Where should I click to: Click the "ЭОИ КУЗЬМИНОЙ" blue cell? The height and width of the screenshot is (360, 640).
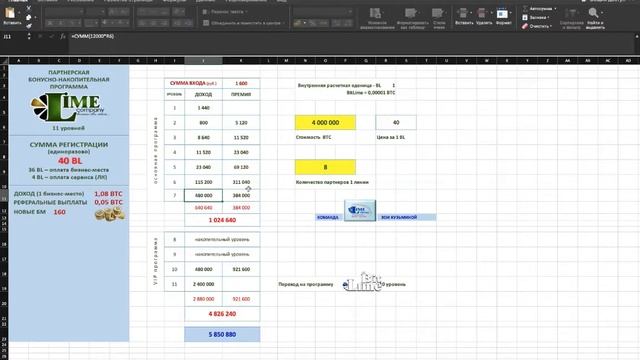pos(406,217)
